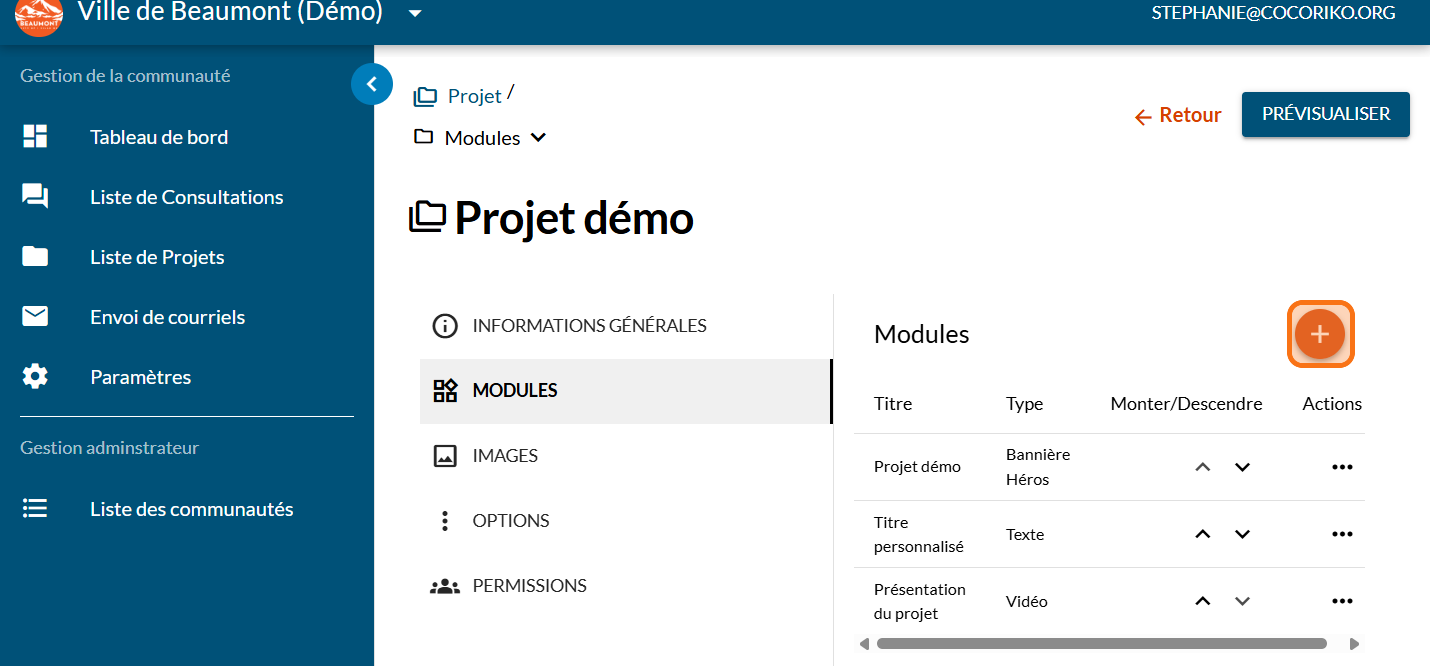The height and width of the screenshot is (666, 1430).
Task: Click the Retour link
Action: click(1178, 116)
